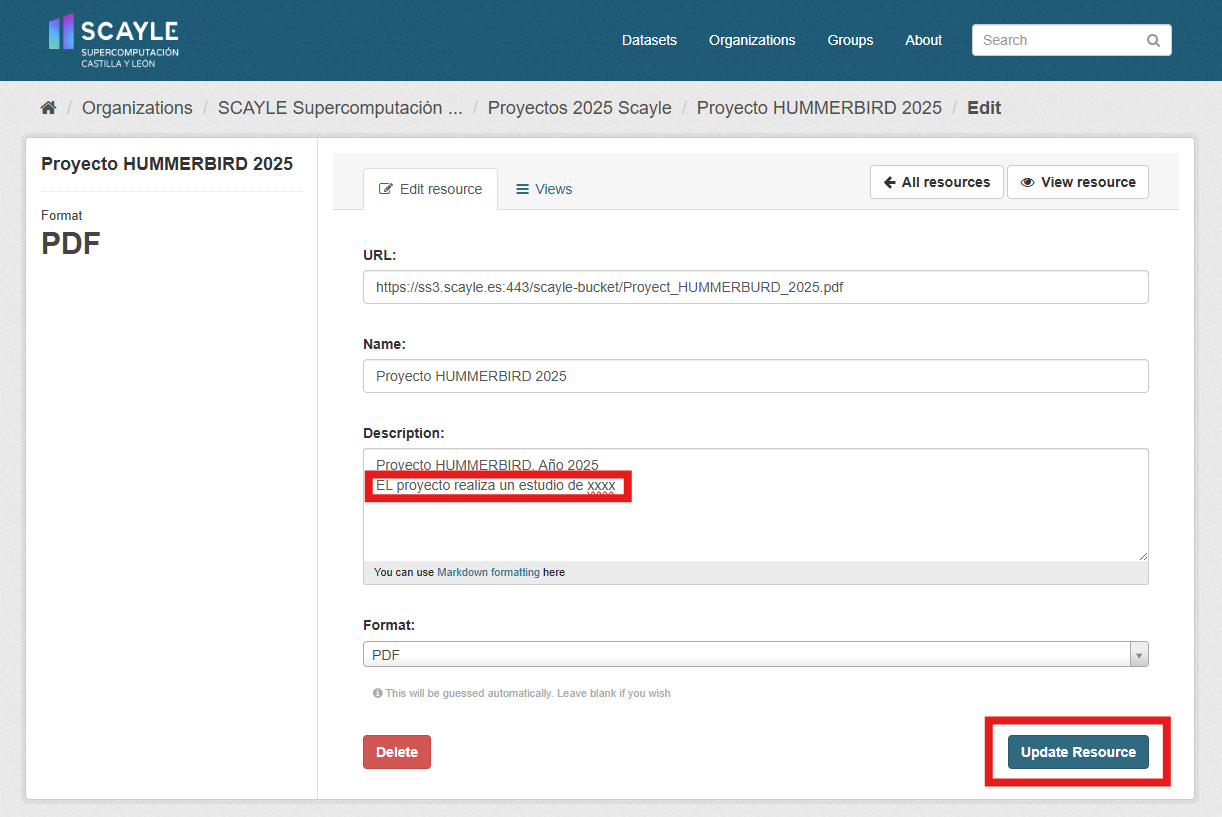The width and height of the screenshot is (1222, 817).
Task: Open the About menu item
Action: (x=923, y=40)
